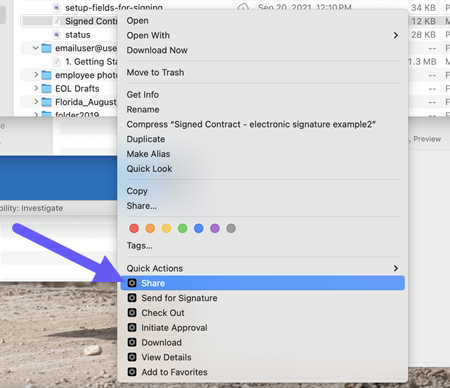Select the employee photos folder name

pos(86,75)
